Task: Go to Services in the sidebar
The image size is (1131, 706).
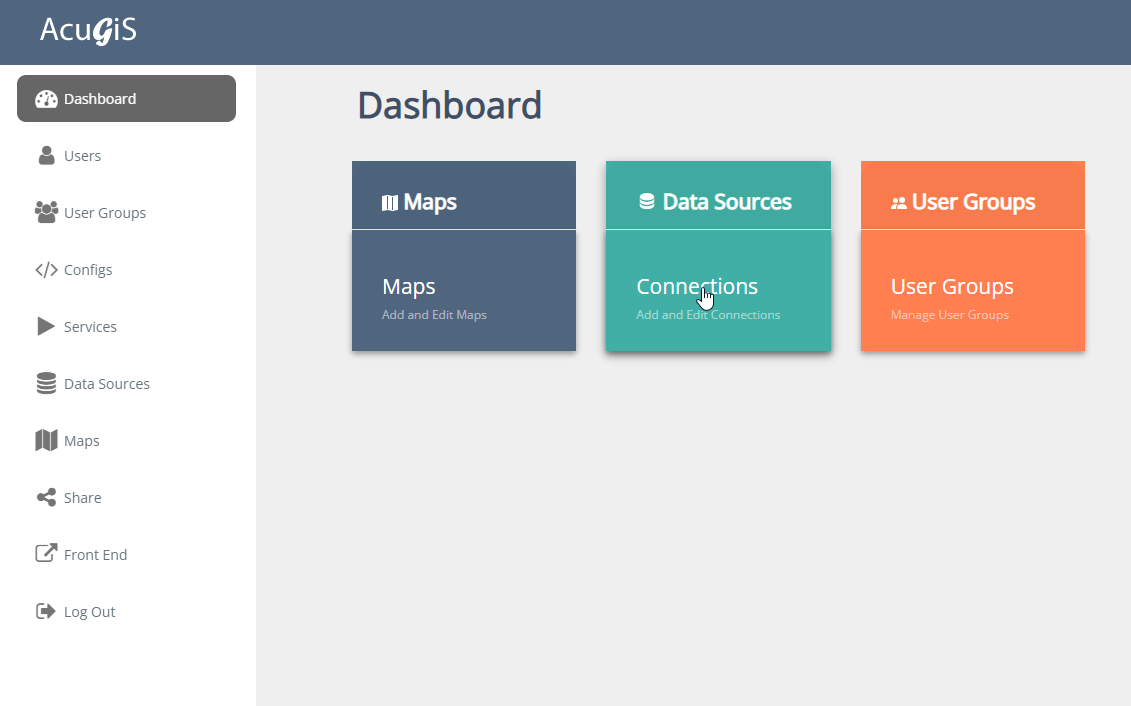Action: (90, 327)
